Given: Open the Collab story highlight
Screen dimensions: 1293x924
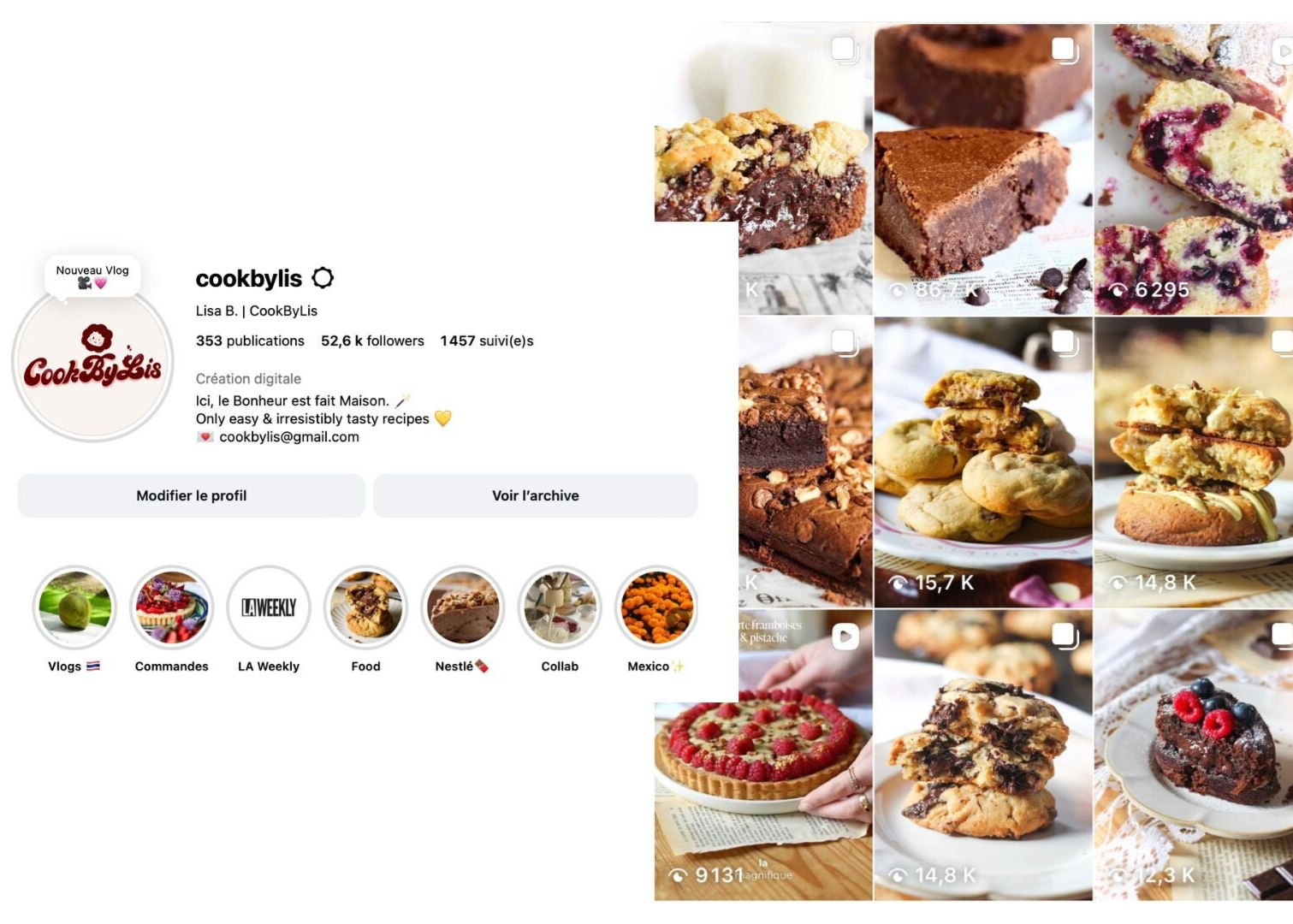Looking at the screenshot, I should coord(560,607).
